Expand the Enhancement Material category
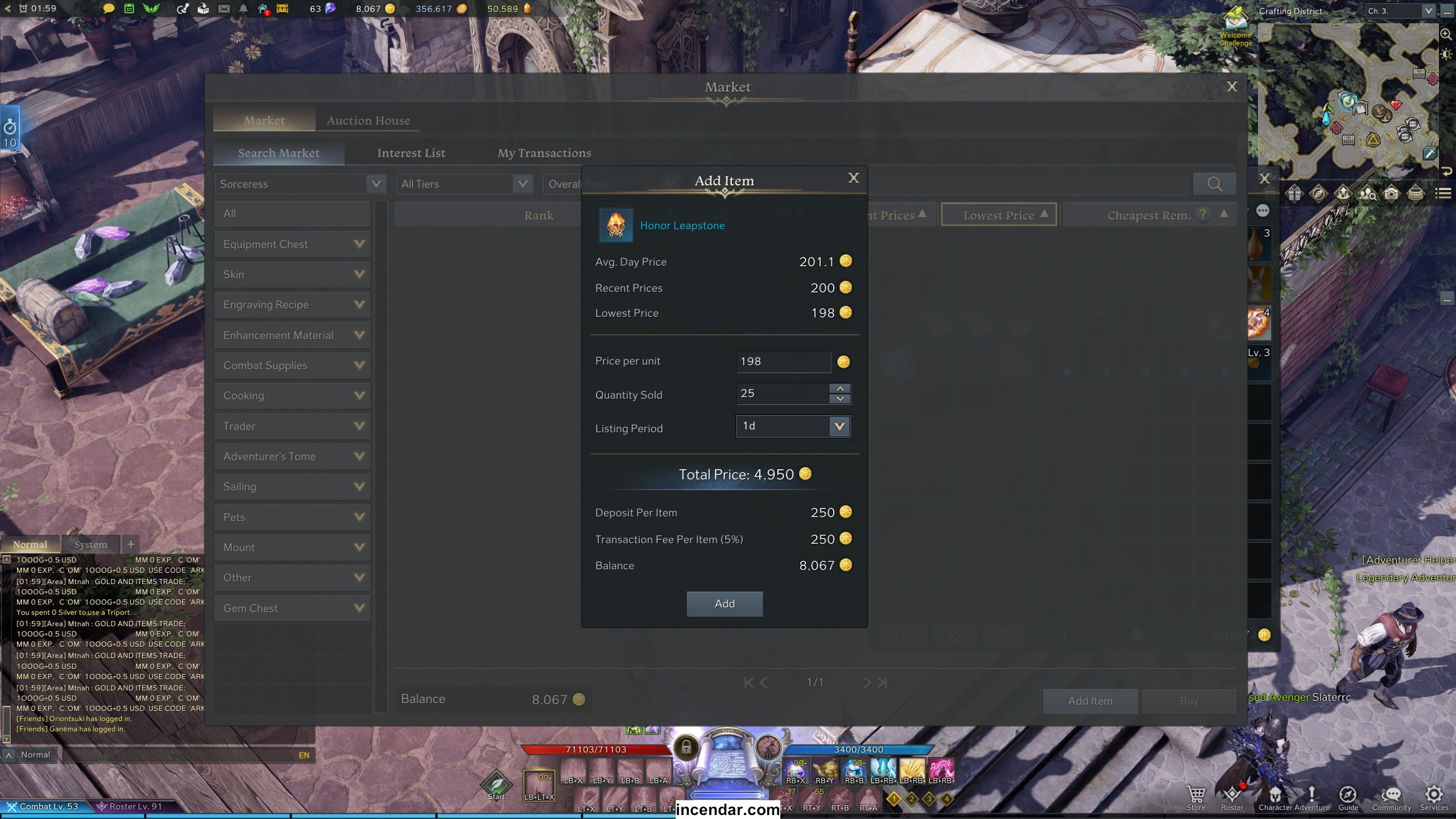Viewport: 1456px width, 819px height. 292,335
